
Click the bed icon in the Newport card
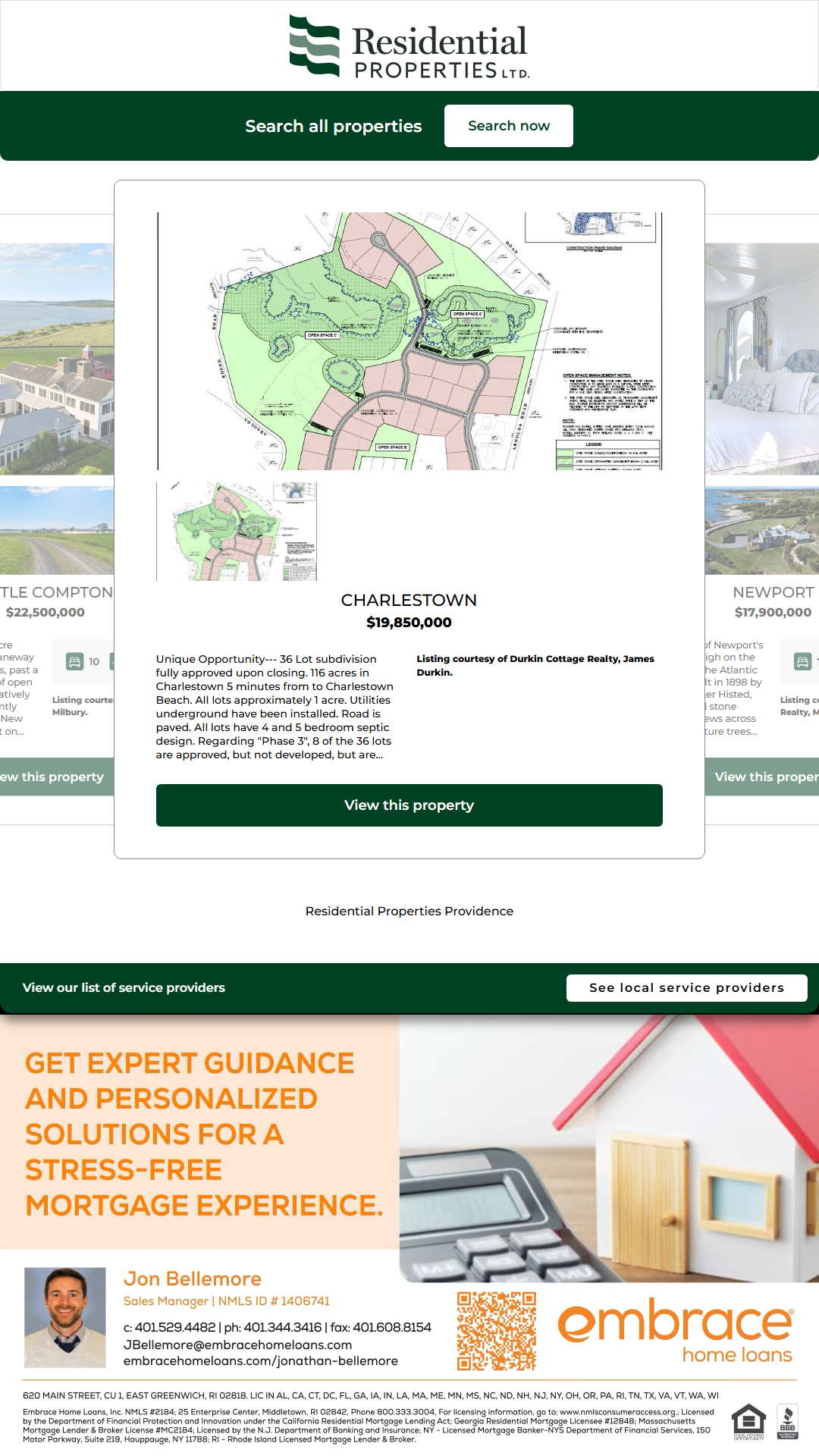[x=802, y=661]
